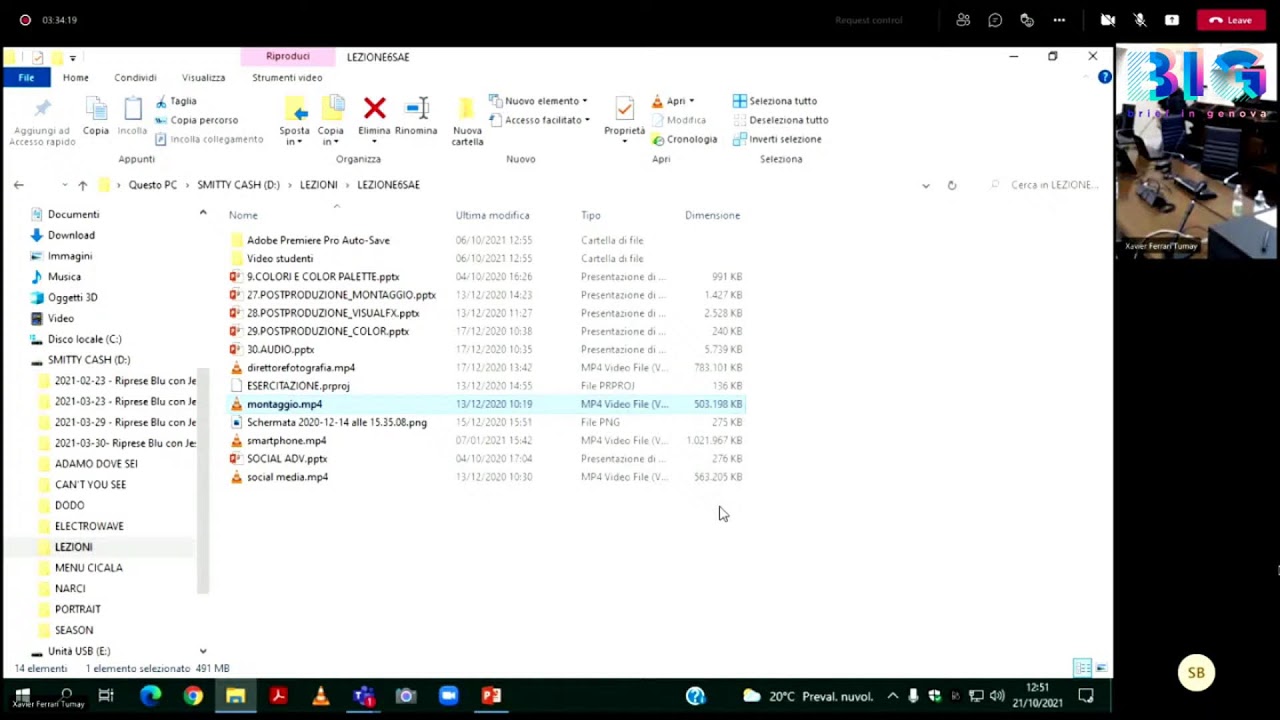Click the Cerca in LEZIONE search box
The image size is (1280, 720).
[x=1048, y=185]
